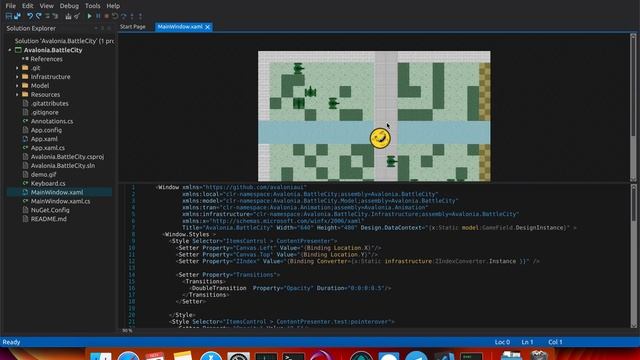Select .gitignore in Solution Explorer
640x360 pixels.
point(44,112)
